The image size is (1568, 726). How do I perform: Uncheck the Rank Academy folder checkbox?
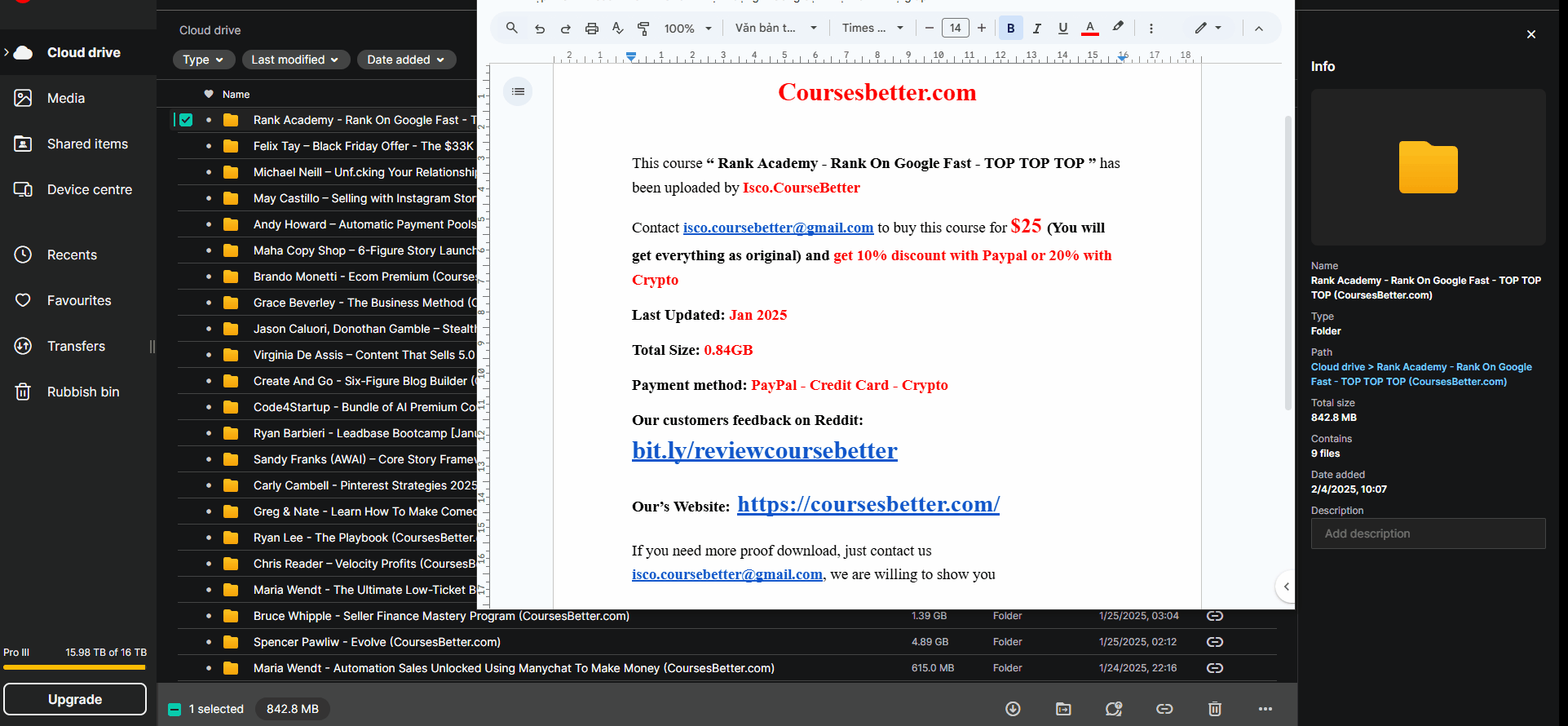pyautogui.click(x=186, y=120)
